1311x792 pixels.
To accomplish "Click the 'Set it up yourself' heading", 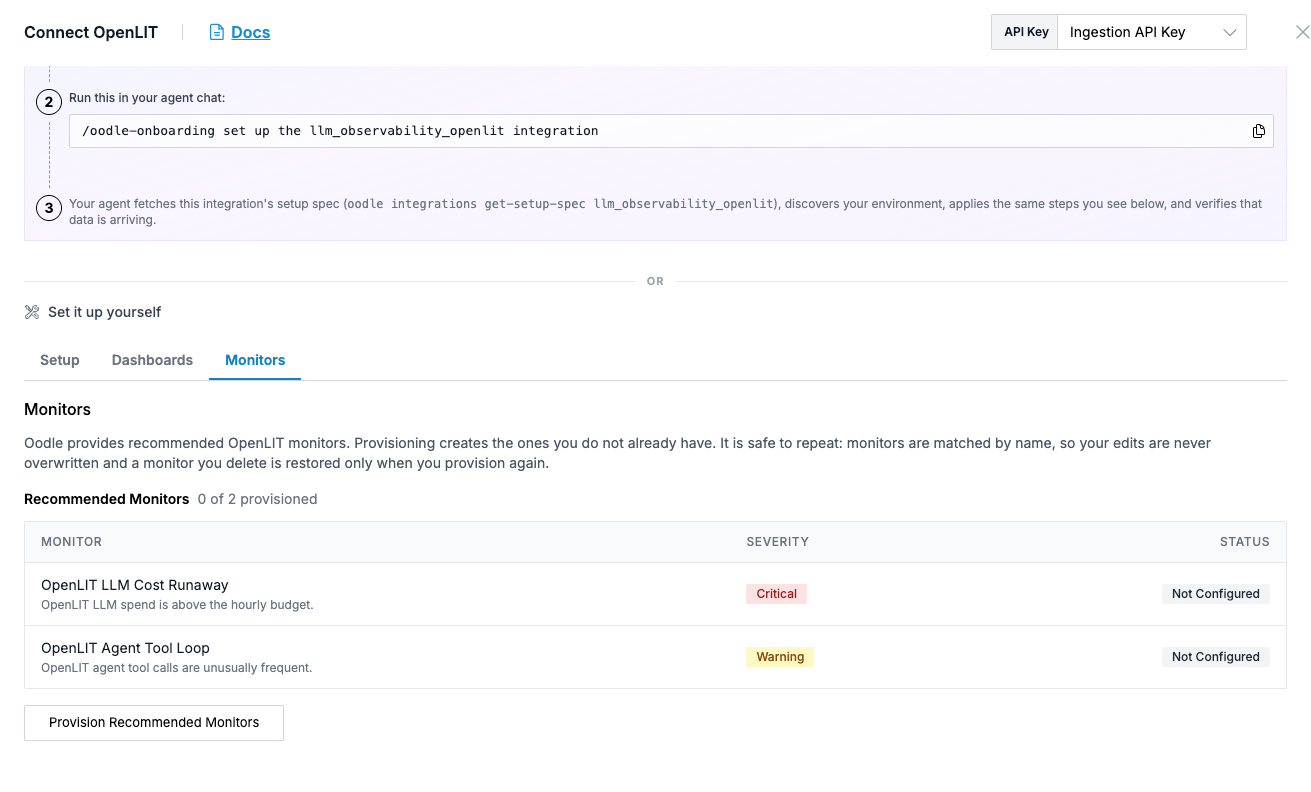I will (x=104, y=312).
